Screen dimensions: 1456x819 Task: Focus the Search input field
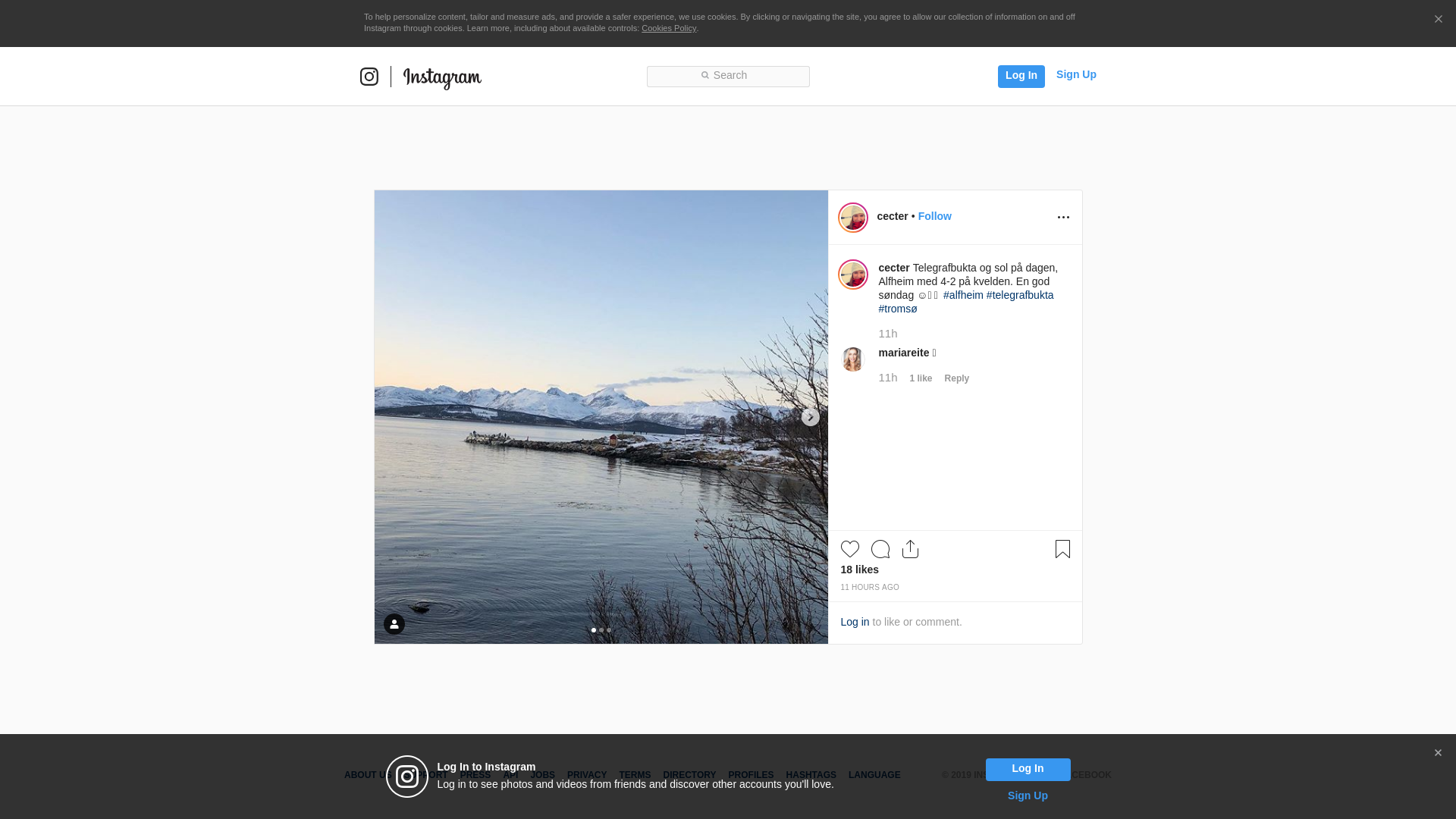pyautogui.click(x=728, y=76)
